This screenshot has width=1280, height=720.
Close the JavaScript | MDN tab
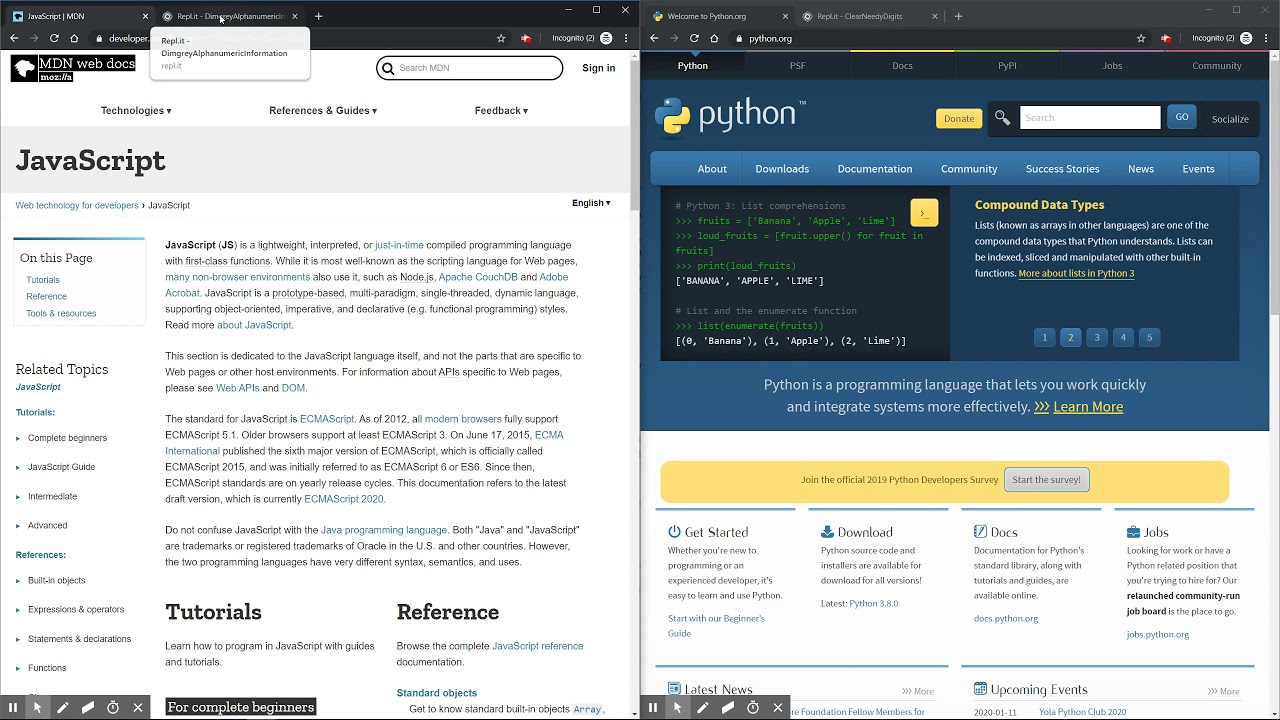[145, 16]
